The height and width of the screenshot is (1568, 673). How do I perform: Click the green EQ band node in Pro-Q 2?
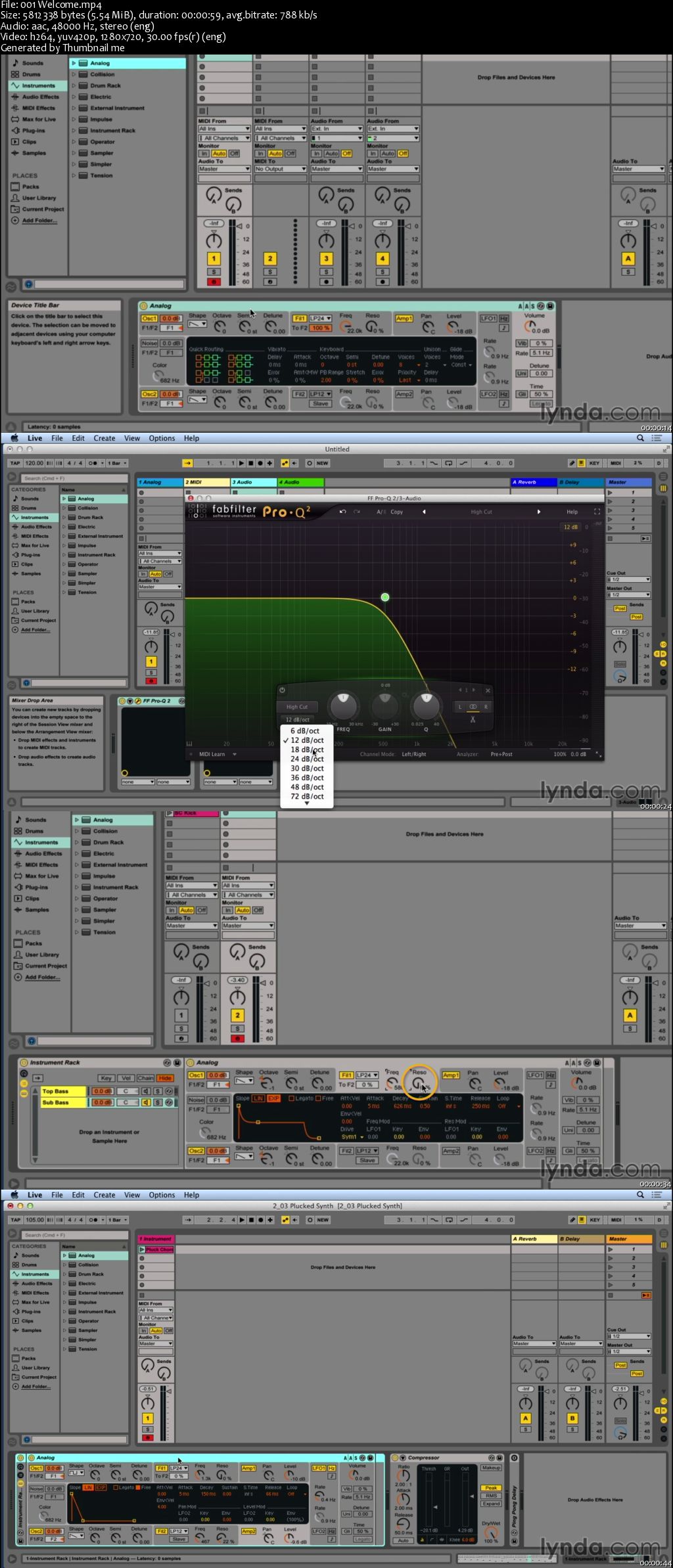coord(385,597)
